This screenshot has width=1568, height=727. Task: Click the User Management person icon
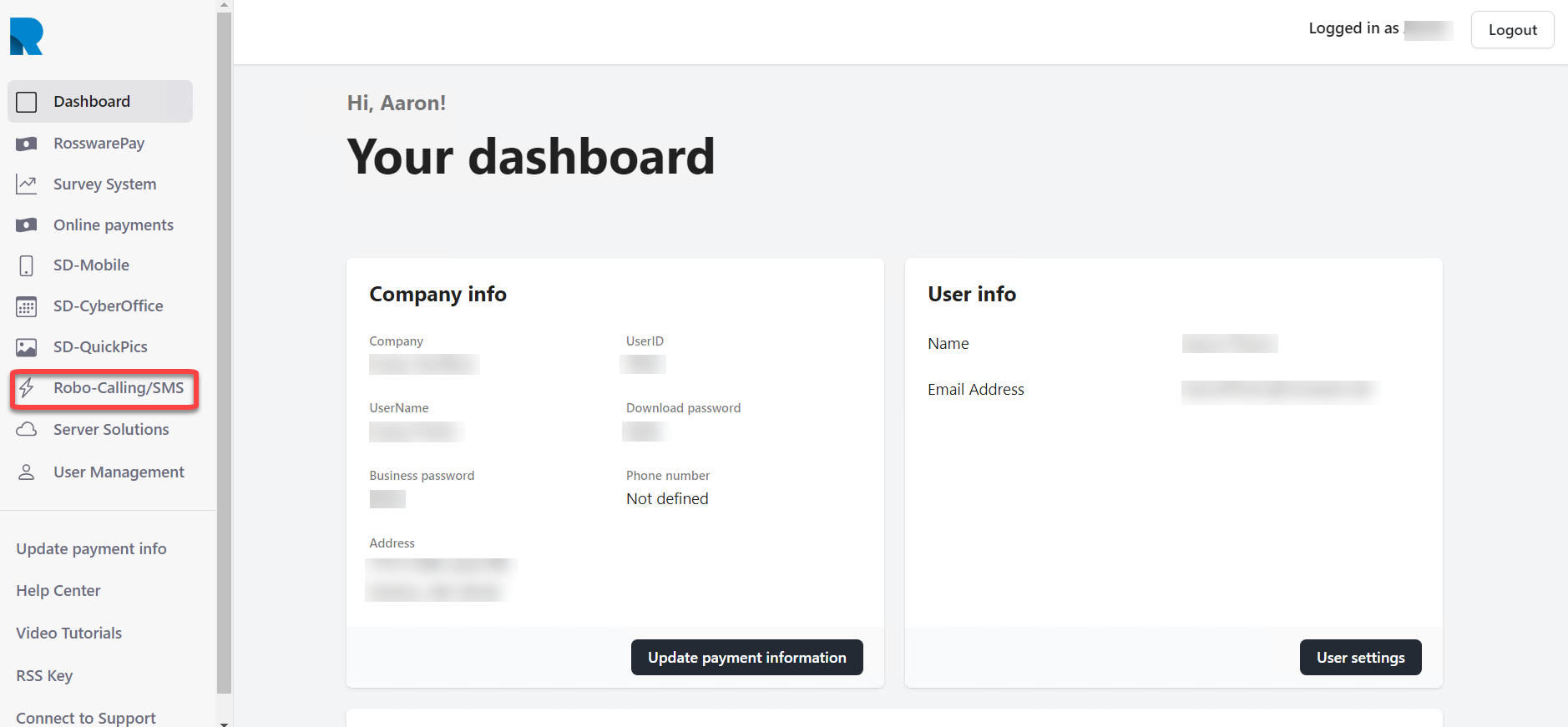[27, 472]
